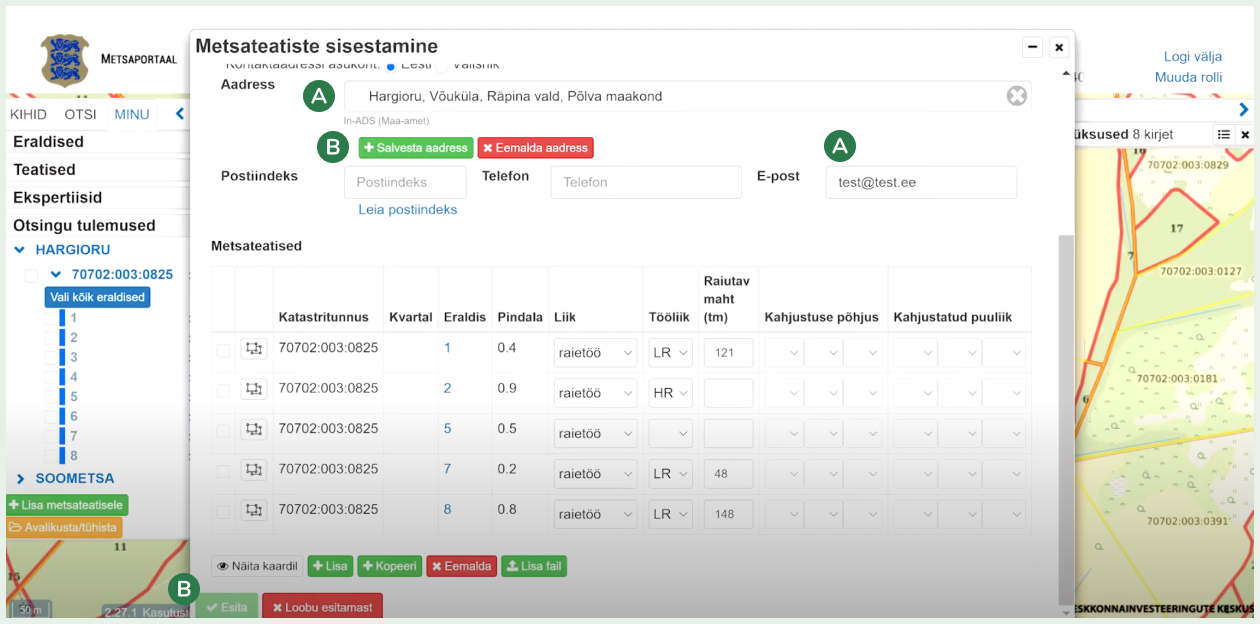The height and width of the screenshot is (624, 1260).
Task: Click Logi välja link
Action: (x=1193, y=57)
